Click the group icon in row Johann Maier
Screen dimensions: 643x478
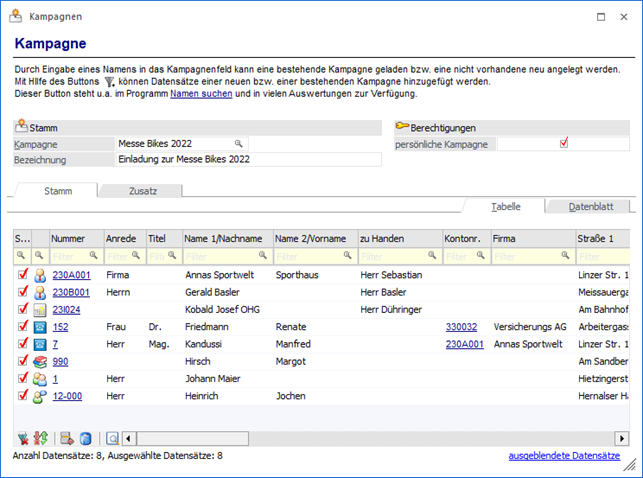click(41, 379)
